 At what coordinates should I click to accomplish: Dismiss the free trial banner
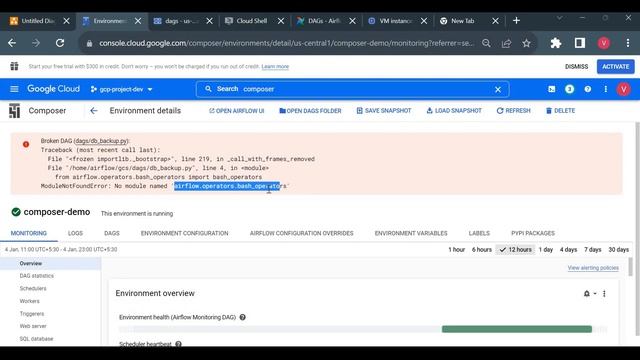(576, 67)
